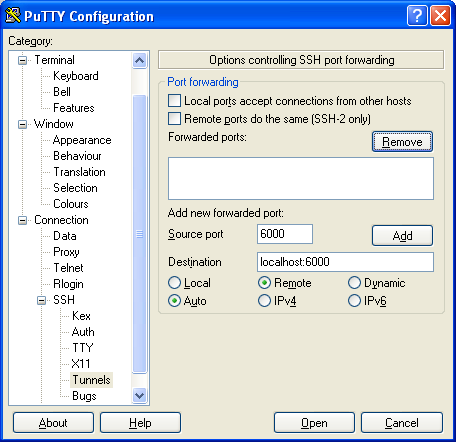Image resolution: width=456 pixels, height=442 pixels.
Task: Click into the Destination input field
Action: [x=345, y=262]
